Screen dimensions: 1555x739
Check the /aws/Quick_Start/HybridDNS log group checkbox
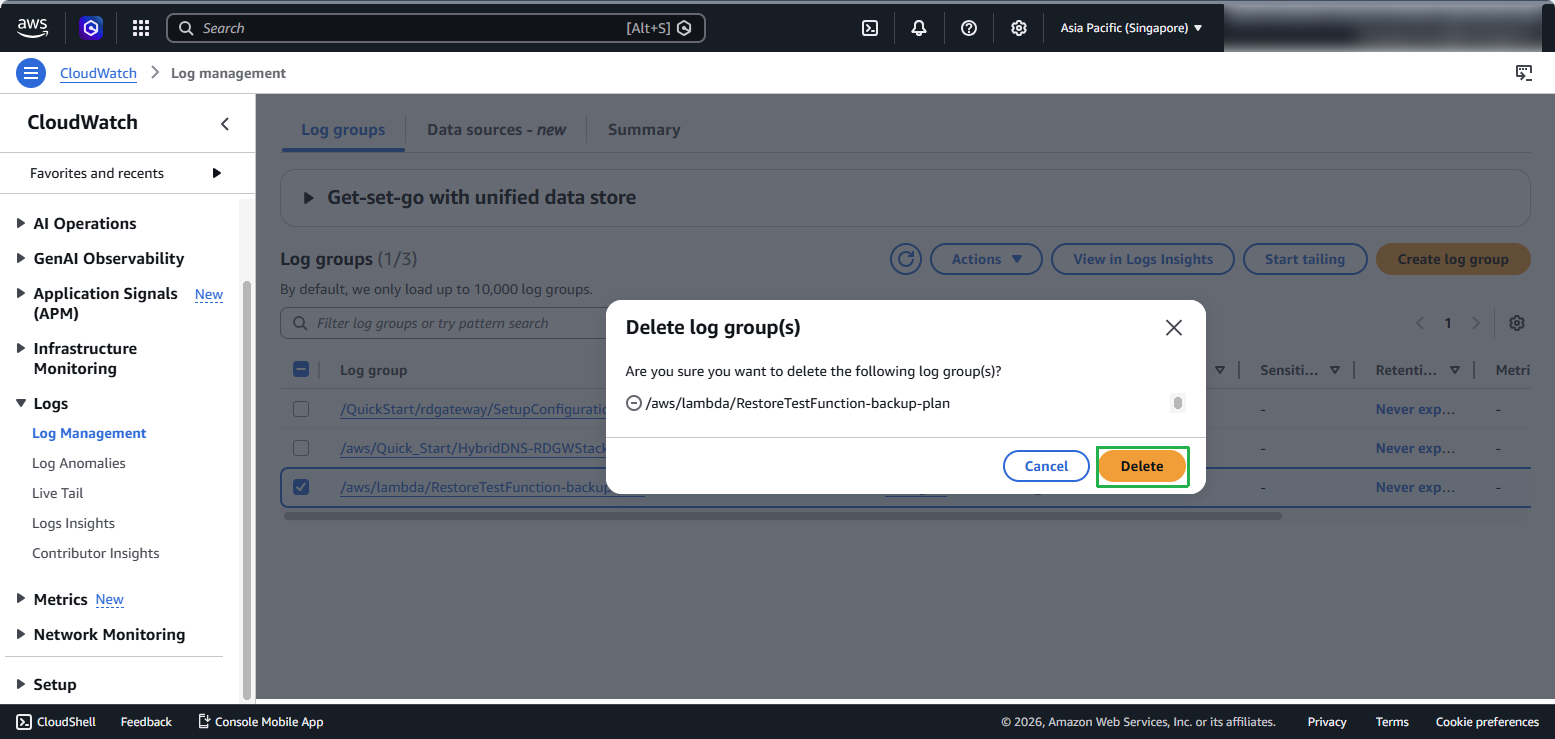(301, 448)
